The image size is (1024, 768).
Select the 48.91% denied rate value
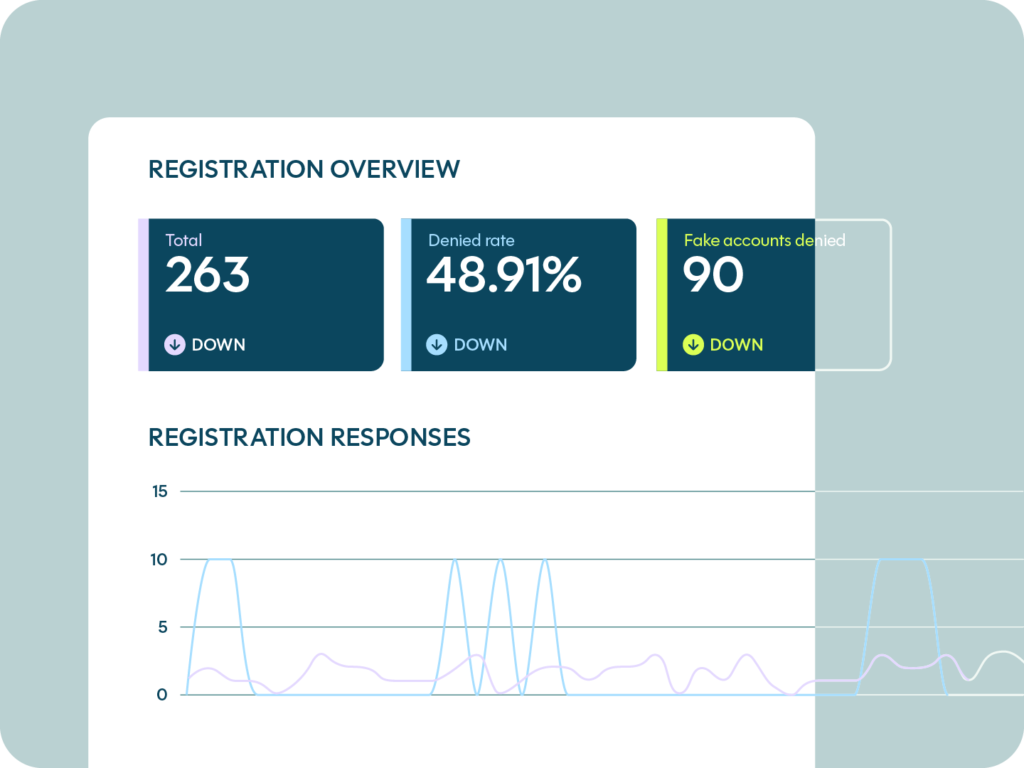pos(503,276)
